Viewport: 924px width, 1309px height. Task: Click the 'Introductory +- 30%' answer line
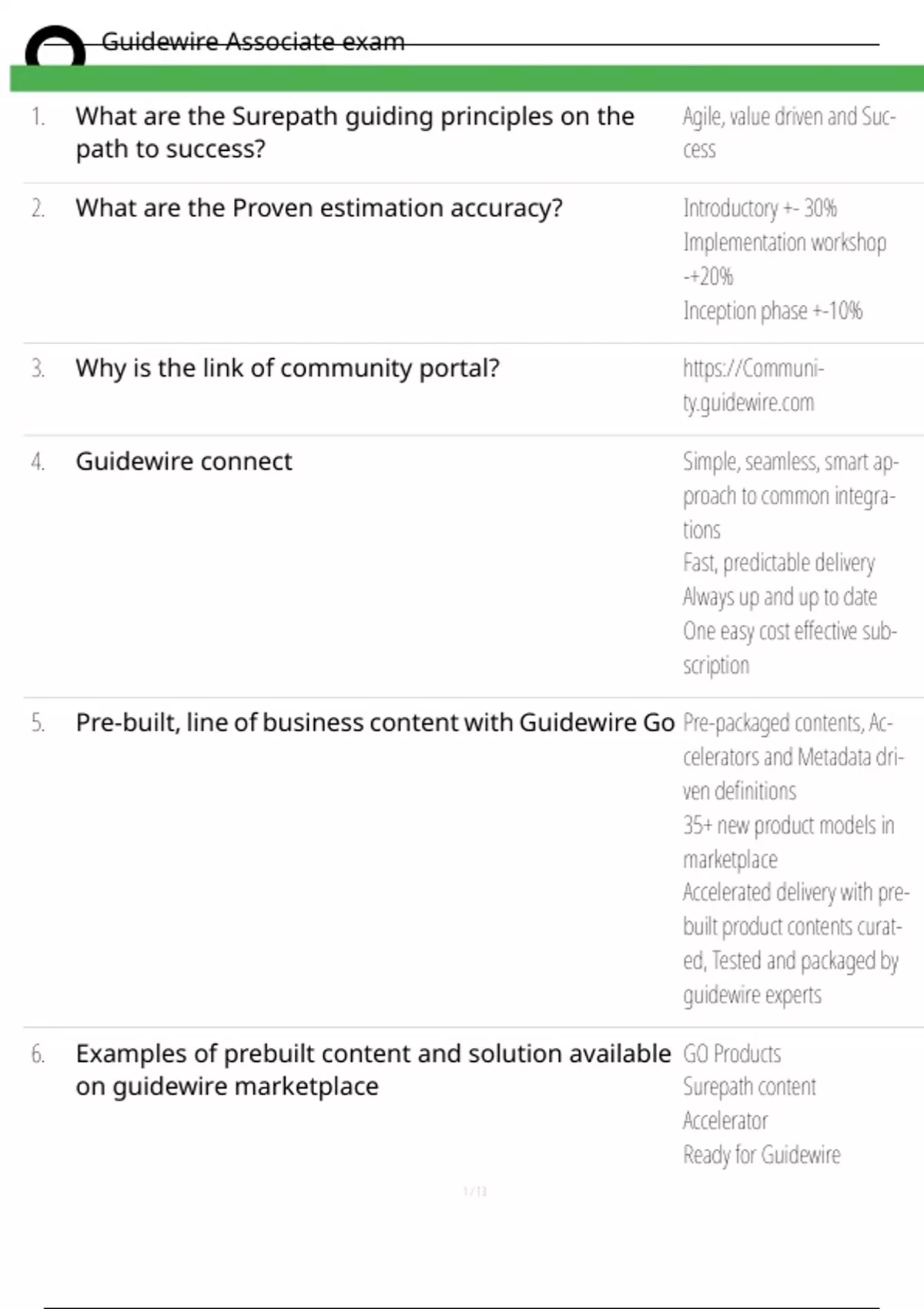click(x=759, y=208)
